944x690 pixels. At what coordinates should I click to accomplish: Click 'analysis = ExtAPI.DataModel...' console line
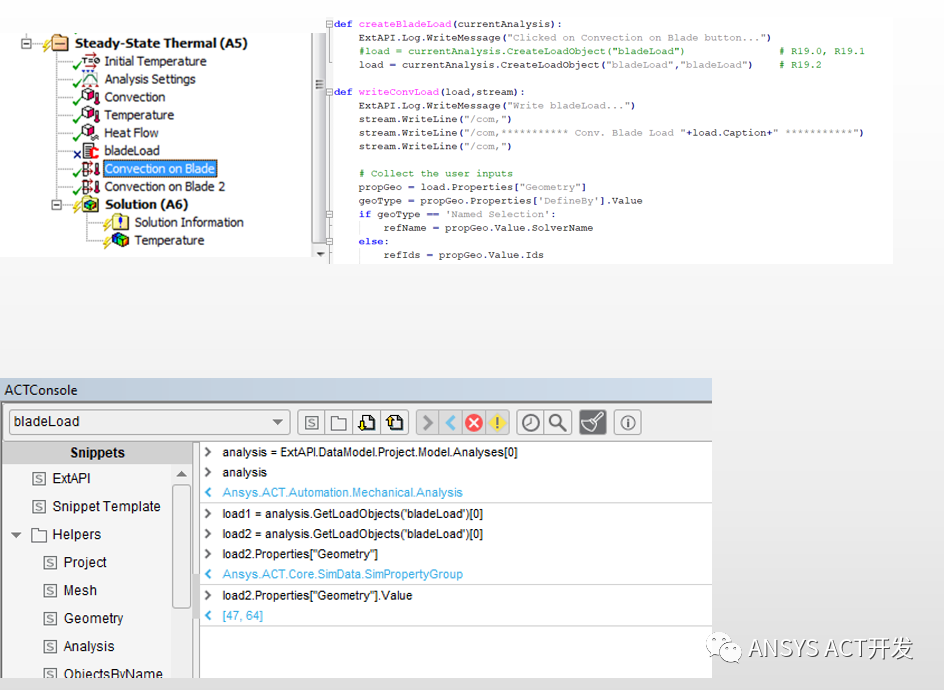370,452
